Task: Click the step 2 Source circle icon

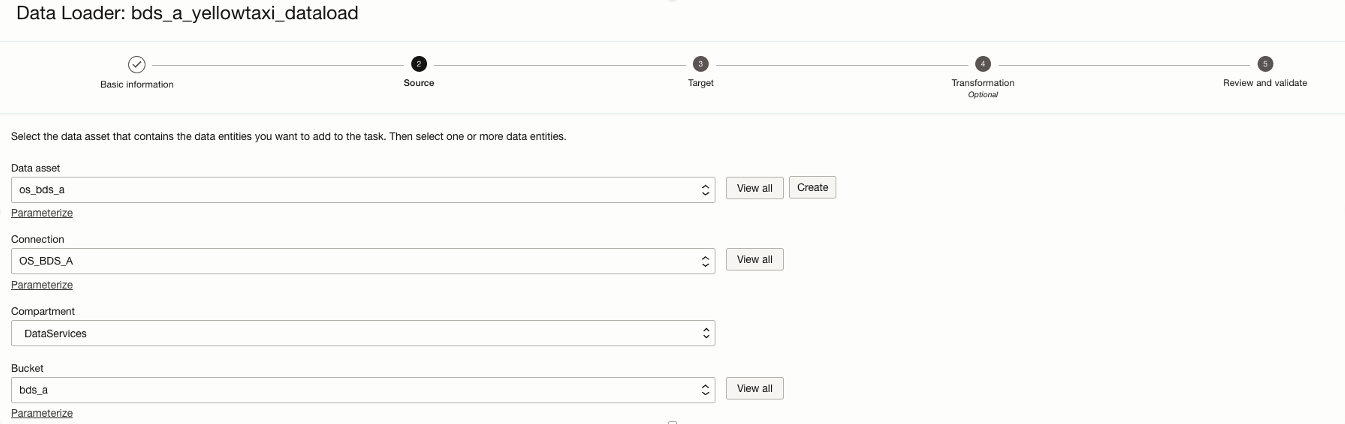Action: [x=418, y=63]
